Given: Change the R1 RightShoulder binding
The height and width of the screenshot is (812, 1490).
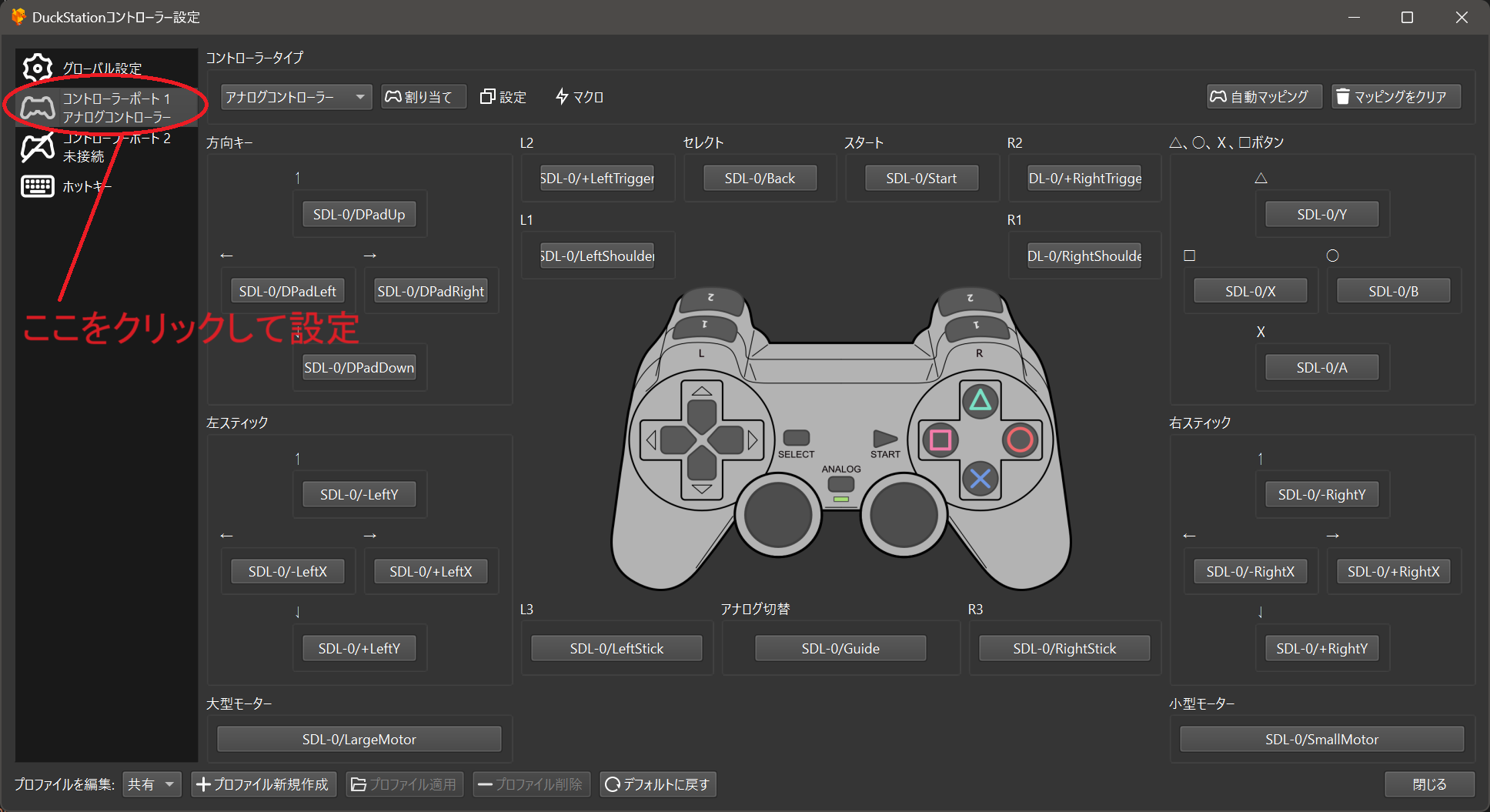Looking at the screenshot, I should tap(1084, 256).
